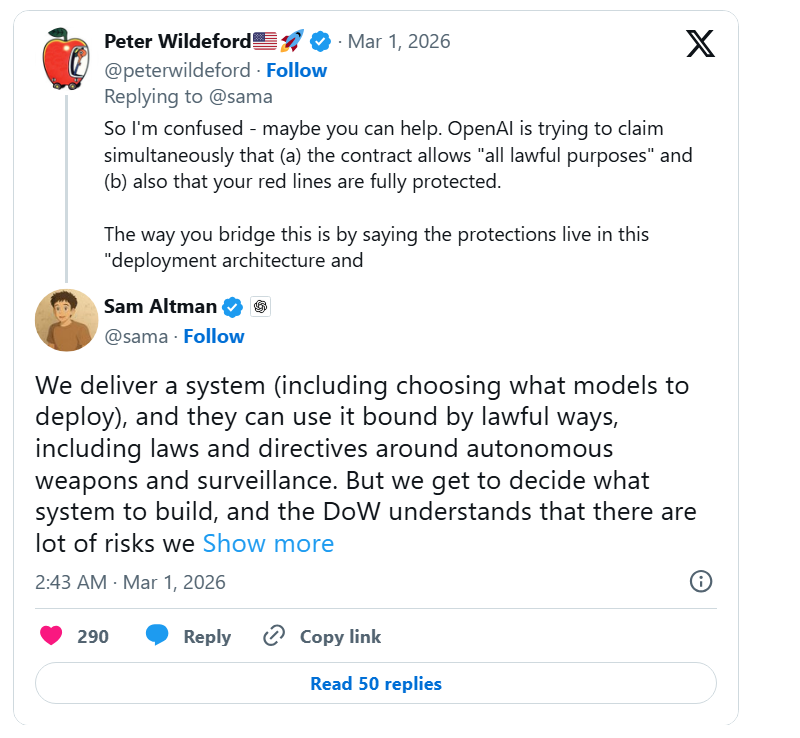Click the info circle icon
The image size is (800, 738).
701,581
